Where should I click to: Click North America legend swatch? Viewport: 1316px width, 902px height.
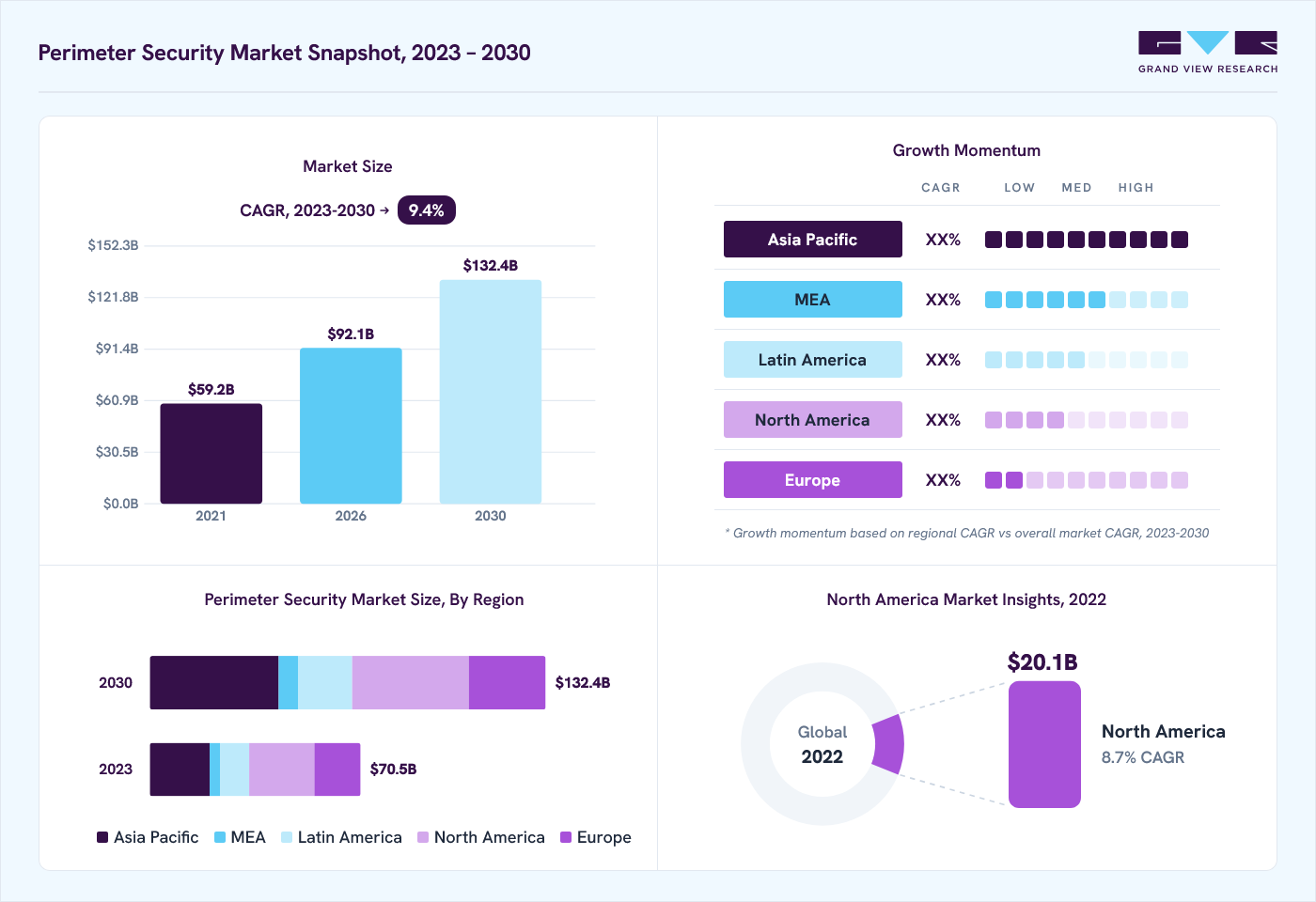click(423, 837)
